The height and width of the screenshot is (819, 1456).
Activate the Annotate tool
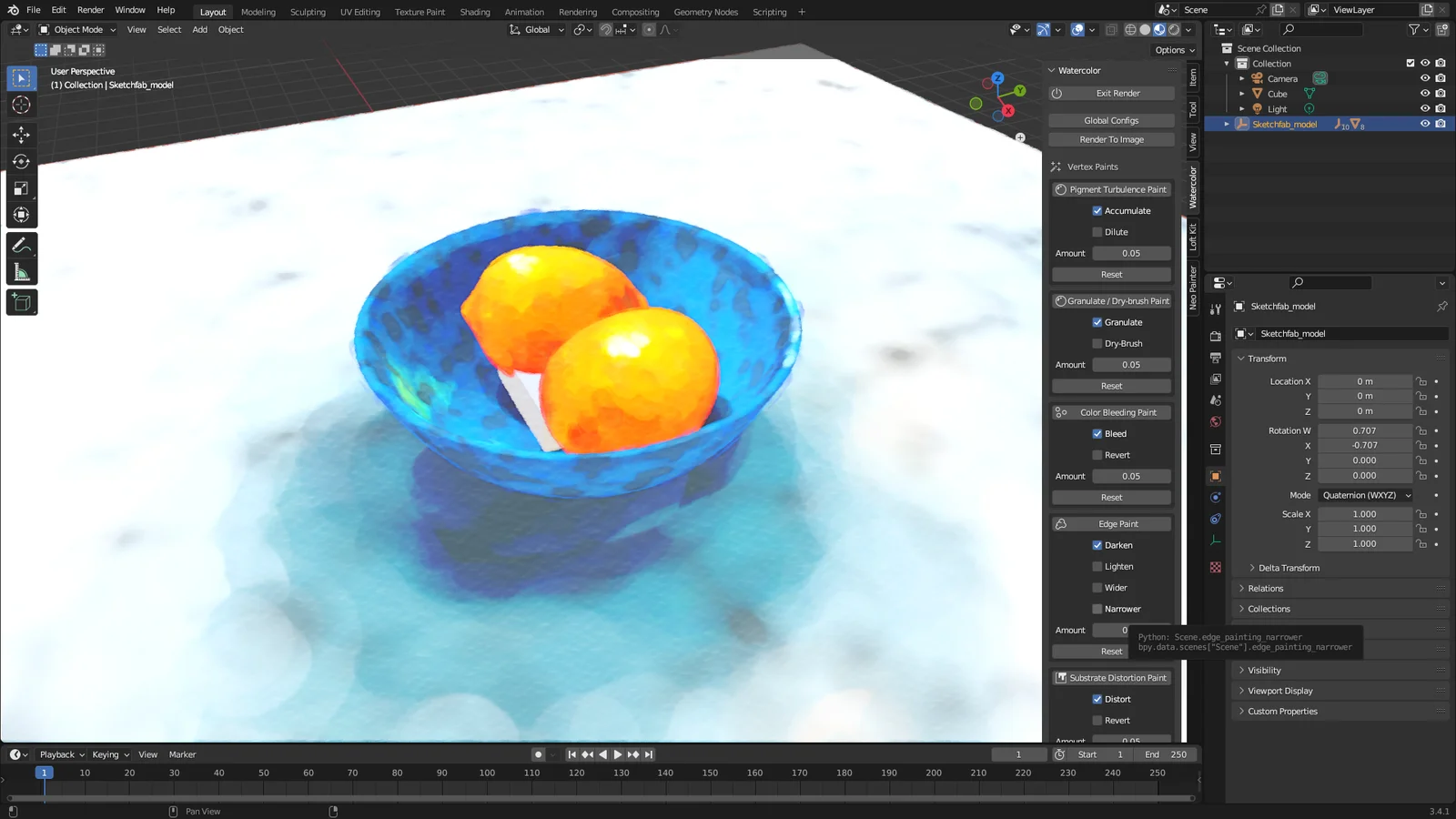[x=22, y=244]
